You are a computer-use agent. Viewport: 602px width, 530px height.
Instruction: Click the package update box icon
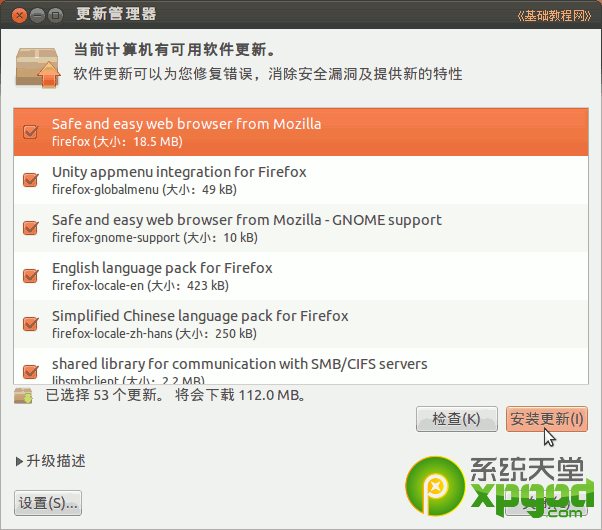tap(38, 68)
